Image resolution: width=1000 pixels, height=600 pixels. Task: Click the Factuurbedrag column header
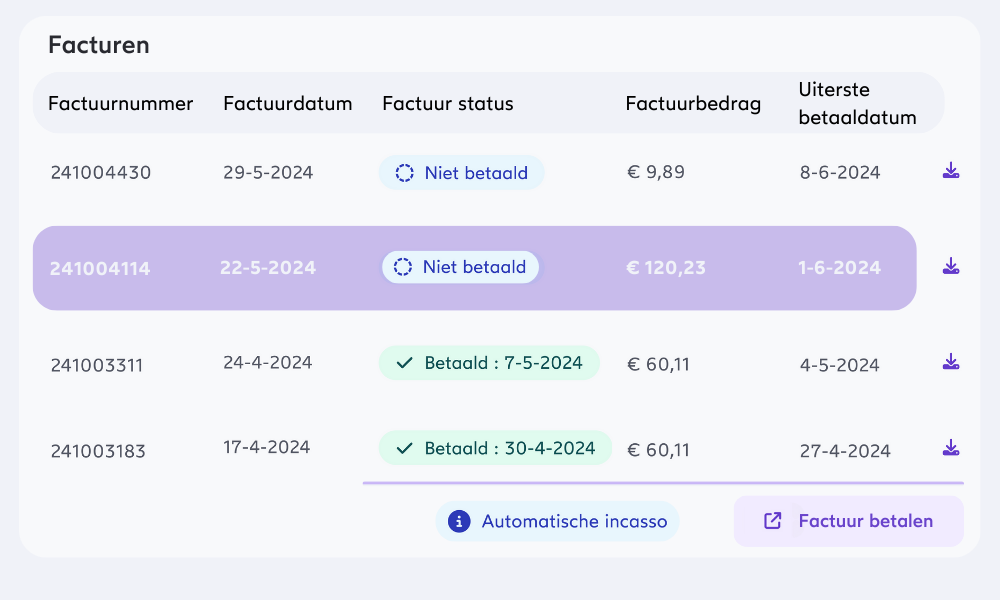[693, 104]
